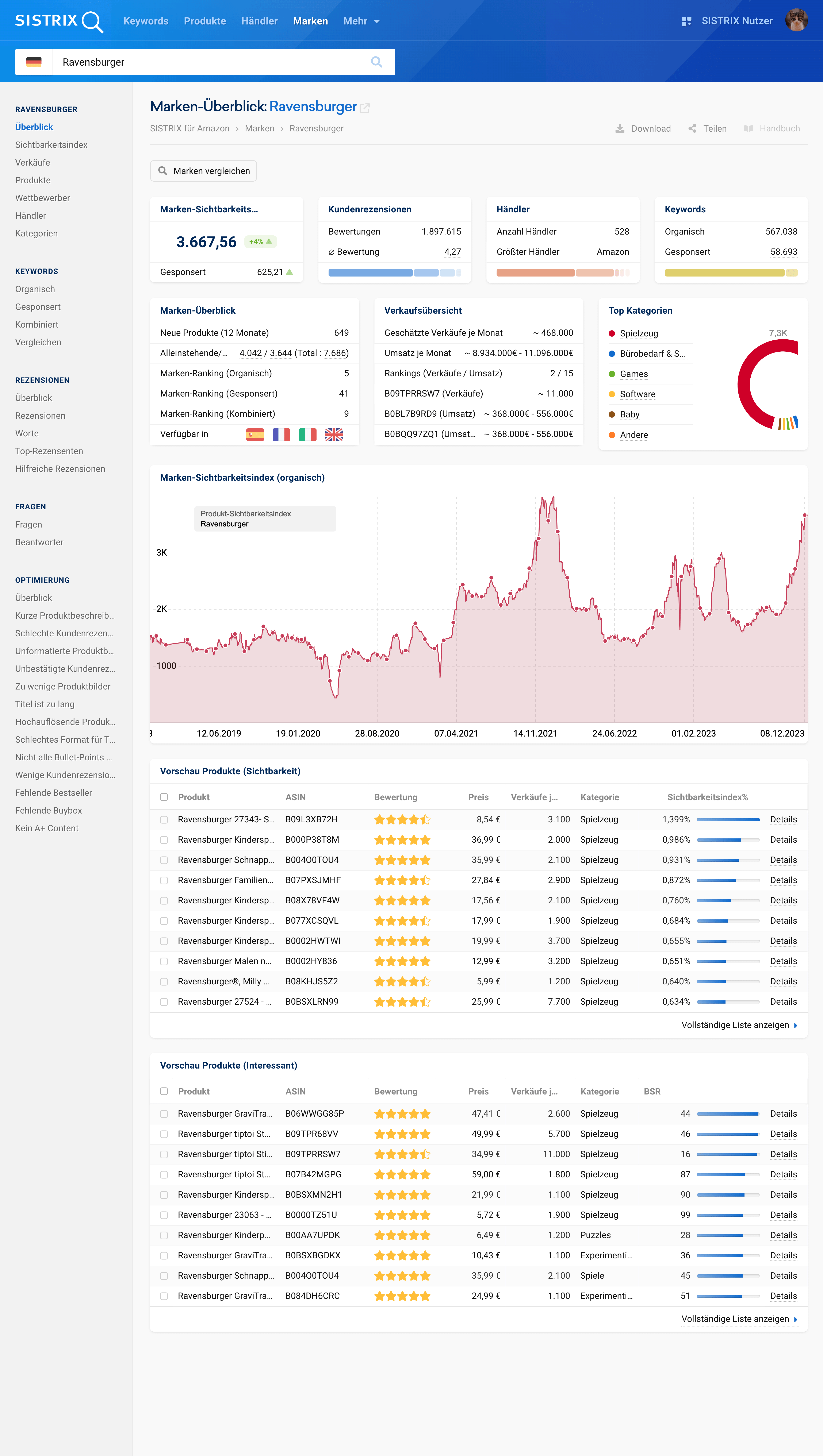Image resolution: width=823 pixels, height=1456 pixels.
Task: Open the Händler tab in the top navigation
Action: (259, 21)
